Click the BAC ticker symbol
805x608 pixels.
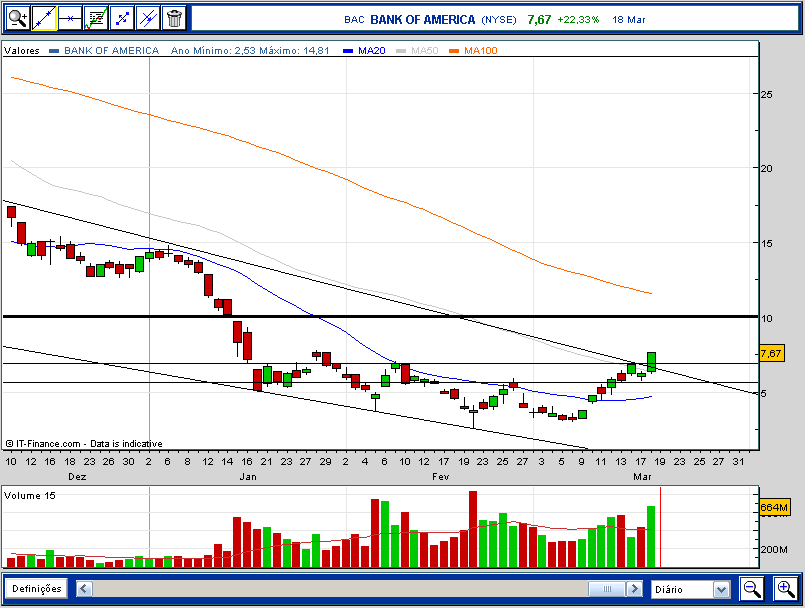pyautogui.click(x=354, y=20)
